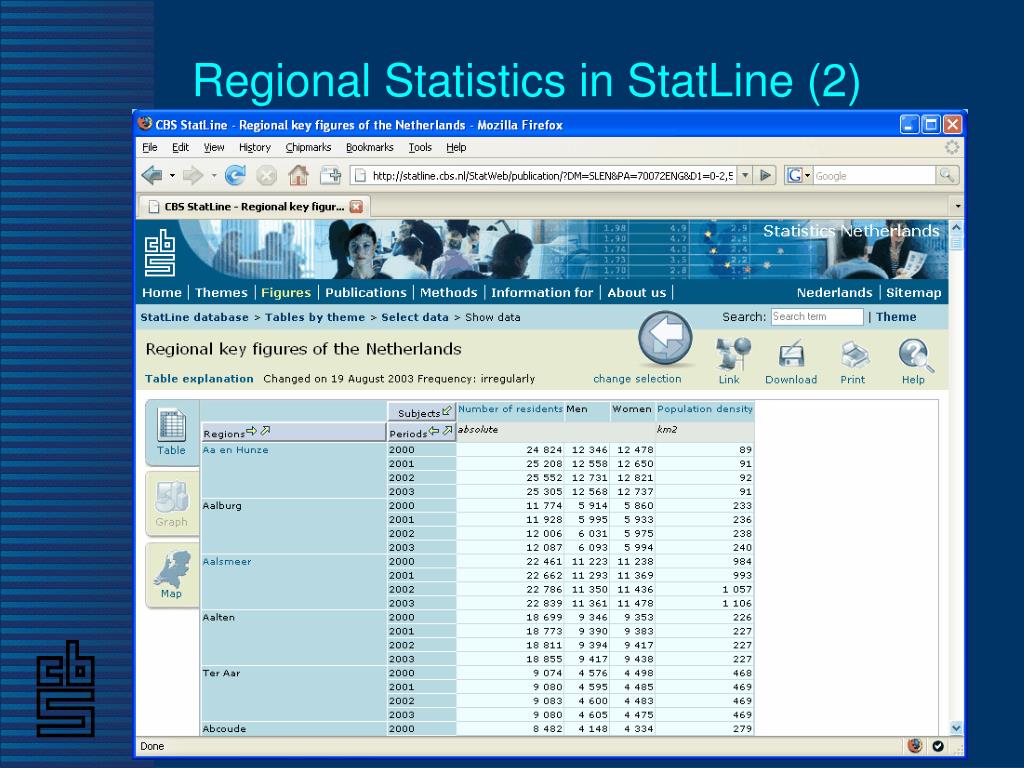This screenshot has width=1024, height=768.
Task: Open the Sitemap link
Action: (x=914, y=293)
